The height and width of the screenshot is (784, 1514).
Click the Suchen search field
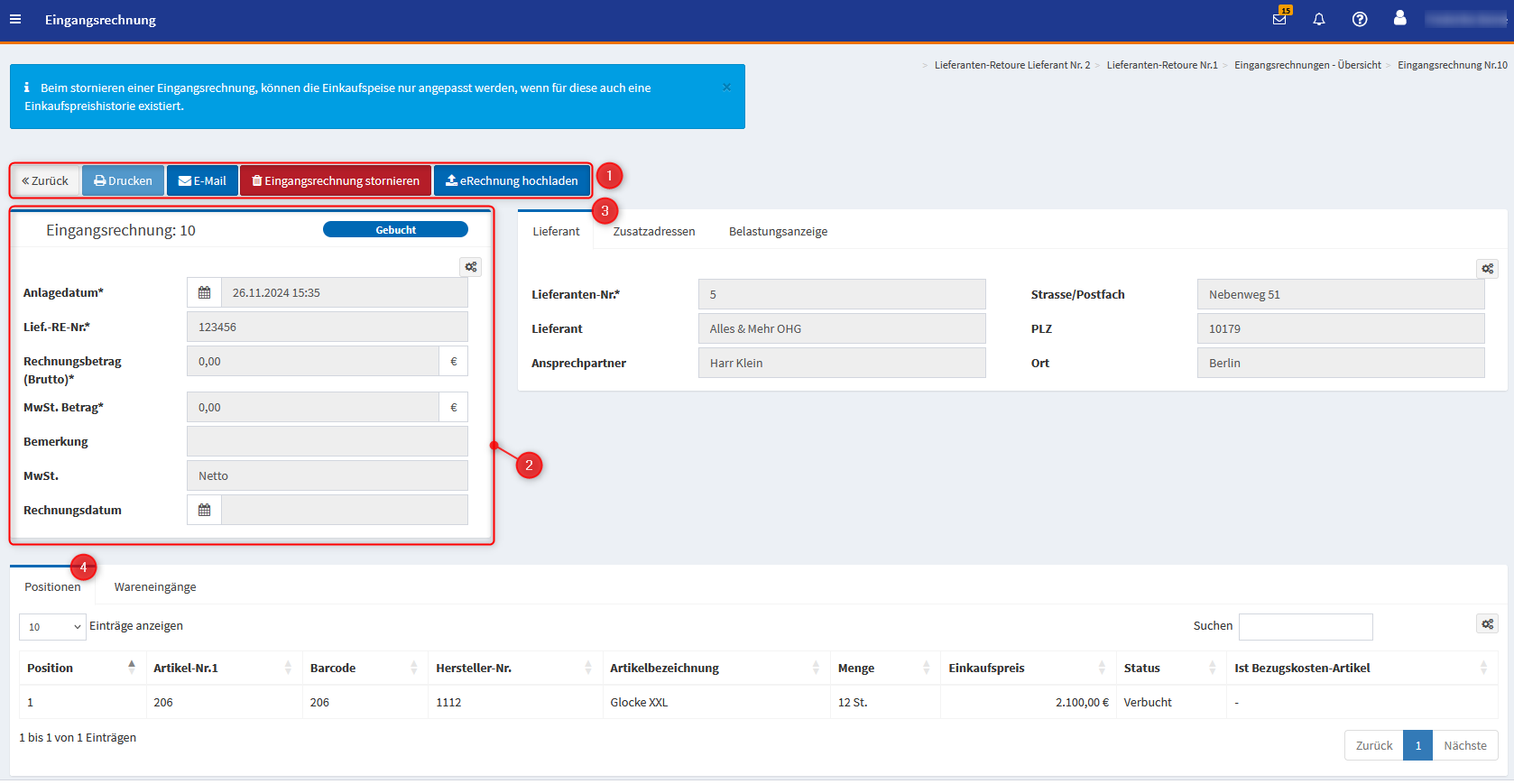[x=1306, y=627]
